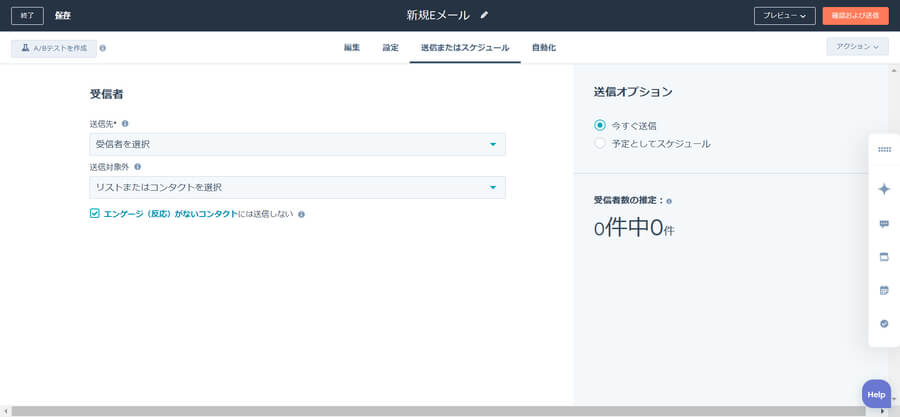
Task: Click the drag handle dots on sidebar
Action: (884, 149)
